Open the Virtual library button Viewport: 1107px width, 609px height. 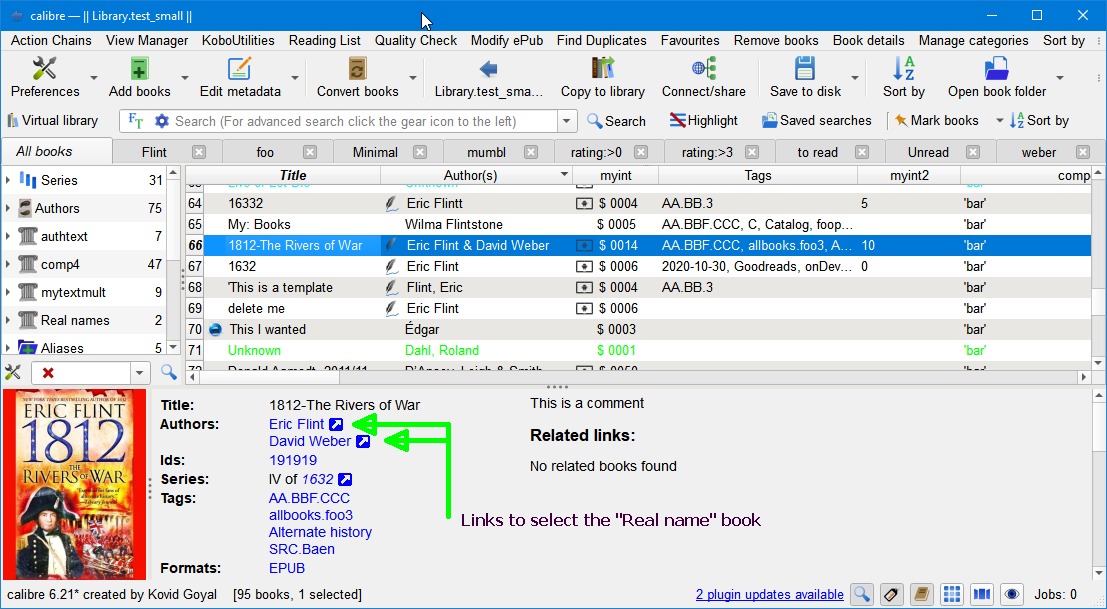coord(52,121)
